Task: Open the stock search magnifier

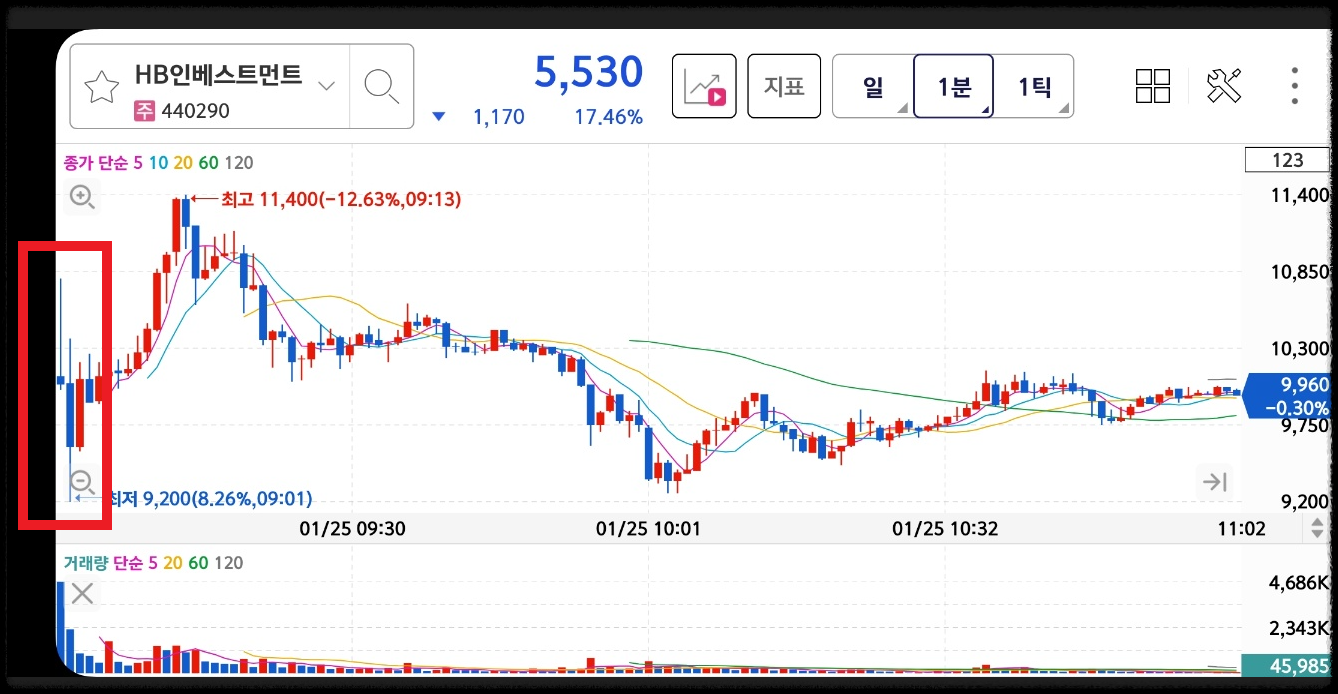Action: [381, 86]
